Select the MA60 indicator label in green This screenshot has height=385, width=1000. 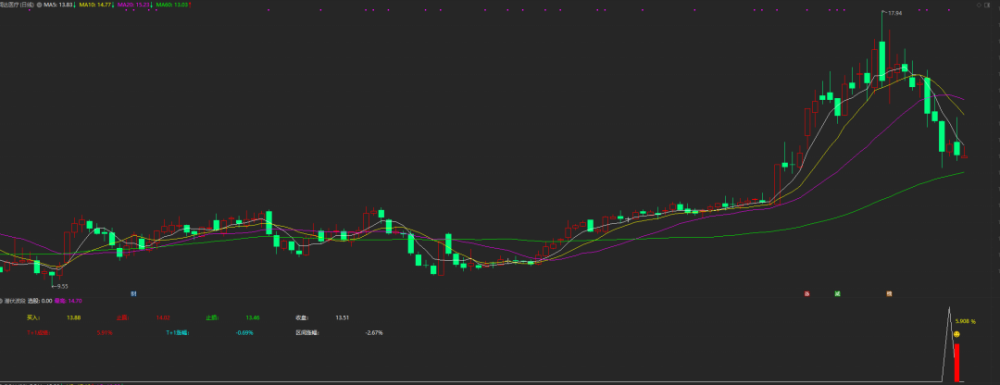click(172, 4)
